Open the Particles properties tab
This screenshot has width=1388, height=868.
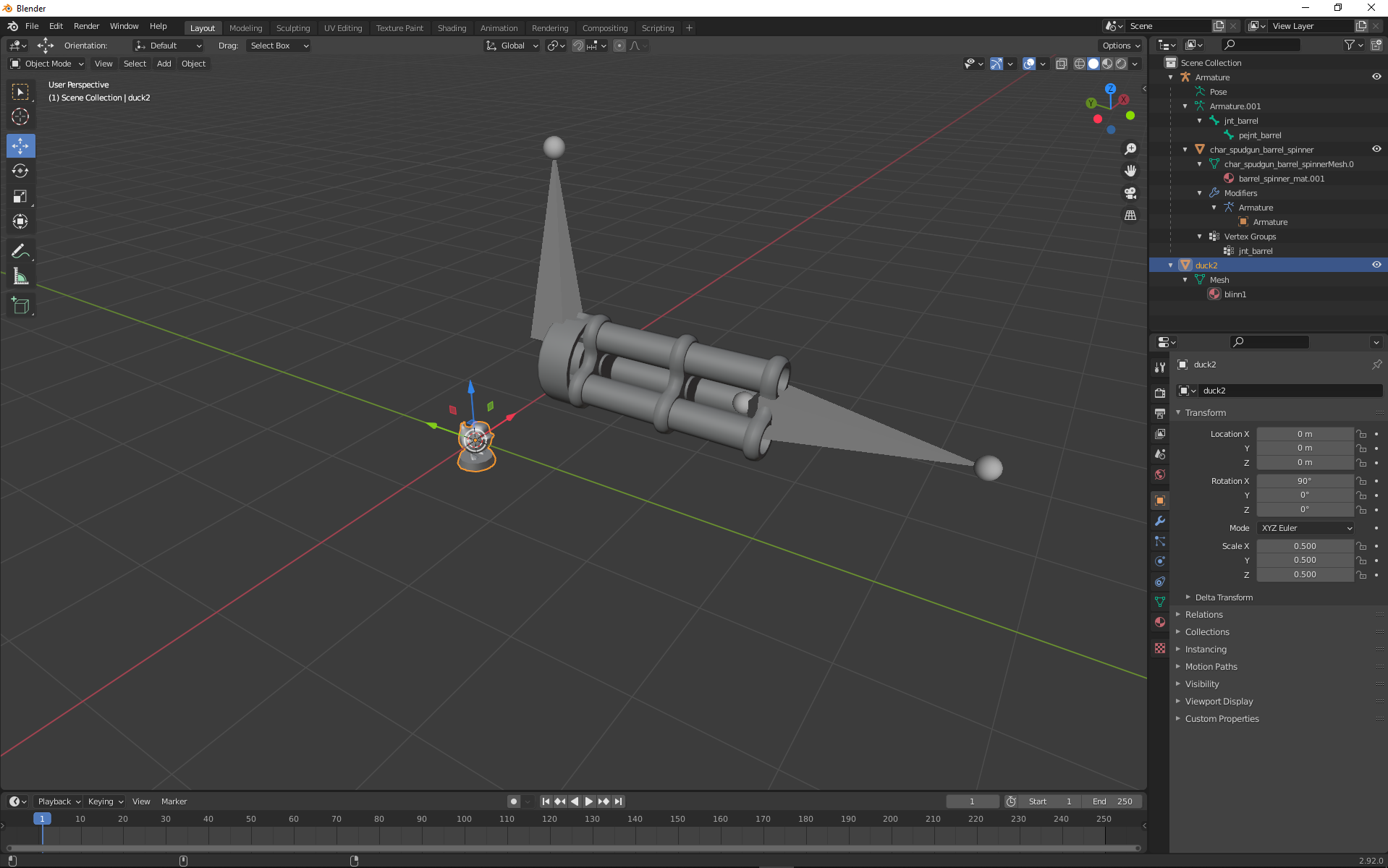coord(1160,541)
